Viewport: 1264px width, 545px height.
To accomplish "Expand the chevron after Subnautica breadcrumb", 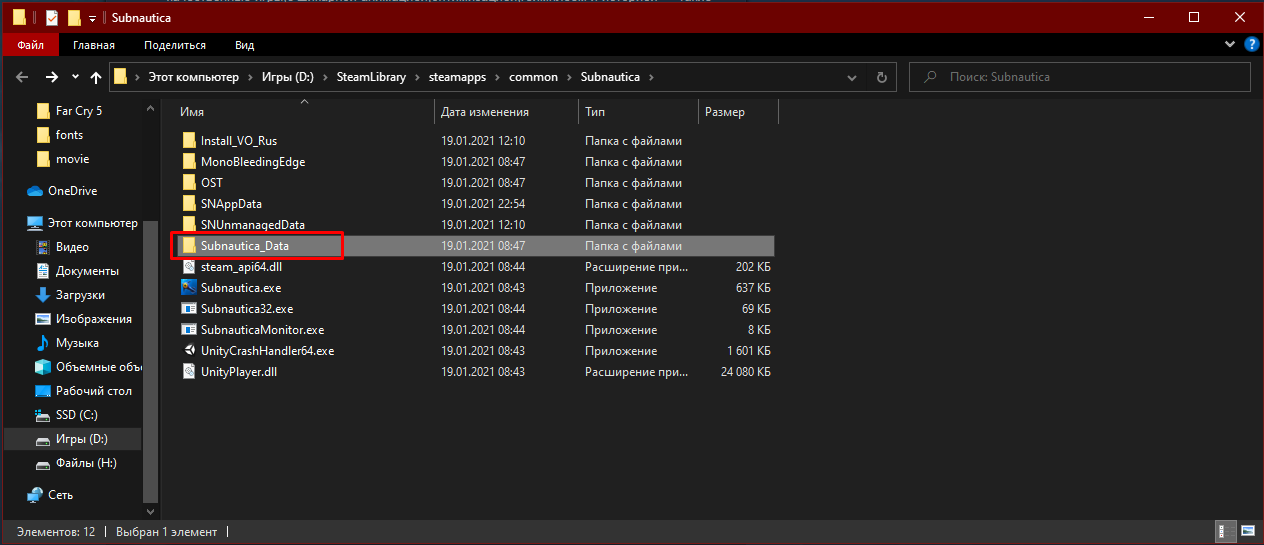I will point(652,77).
